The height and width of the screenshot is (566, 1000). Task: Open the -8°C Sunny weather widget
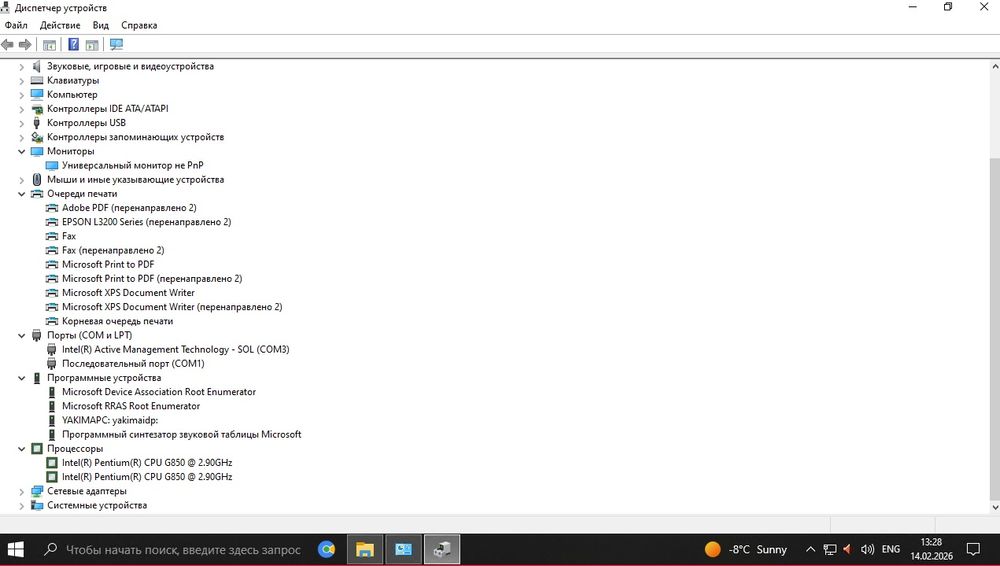(x=746, y=549)
